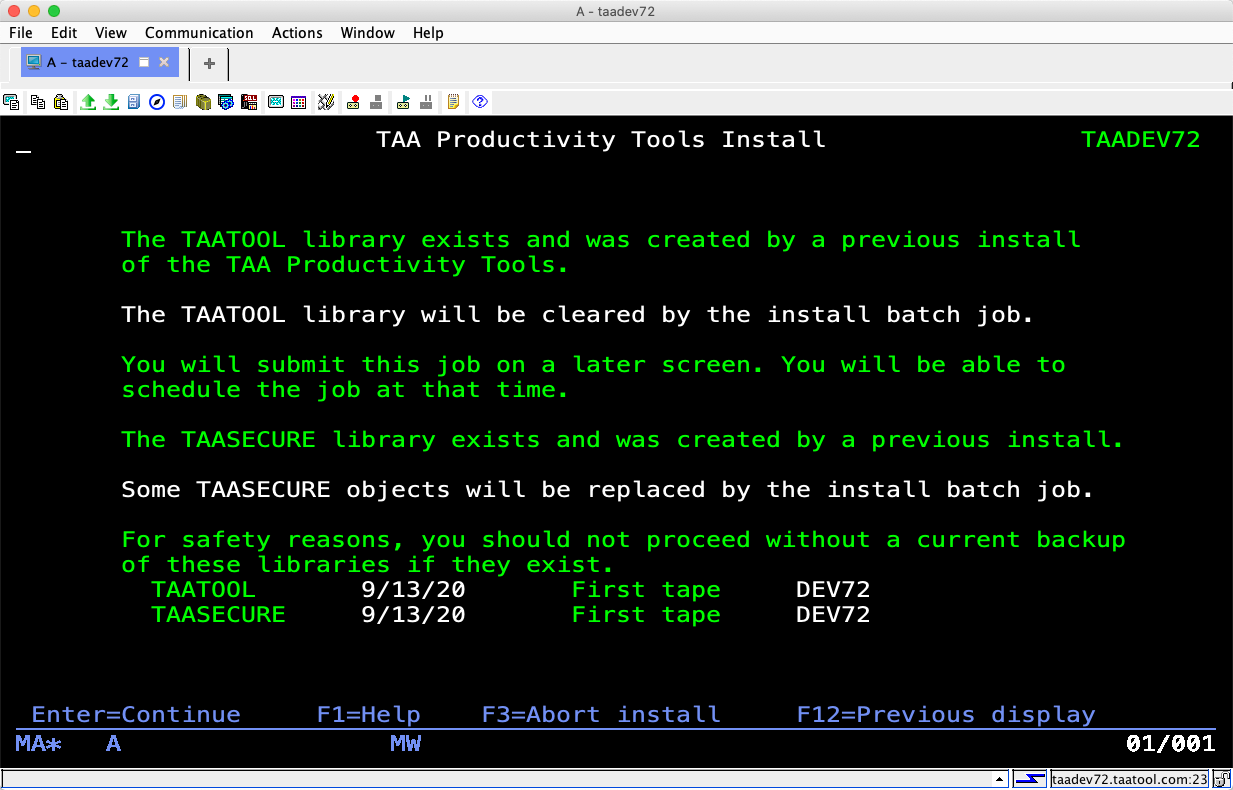Open the blue file cabinet icon
Image resolution: width=1233 pixels, height=790 pixels.
point(134,102)
